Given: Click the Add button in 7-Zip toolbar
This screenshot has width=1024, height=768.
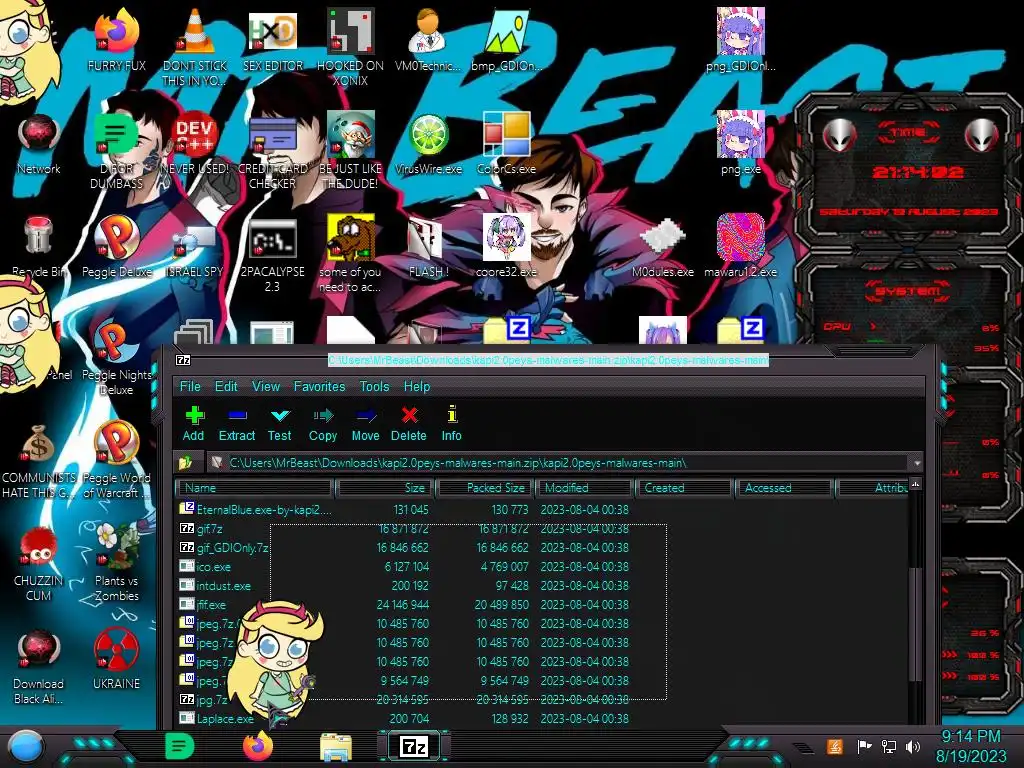Looking at the screenshot, I should [x=193, y=423].
